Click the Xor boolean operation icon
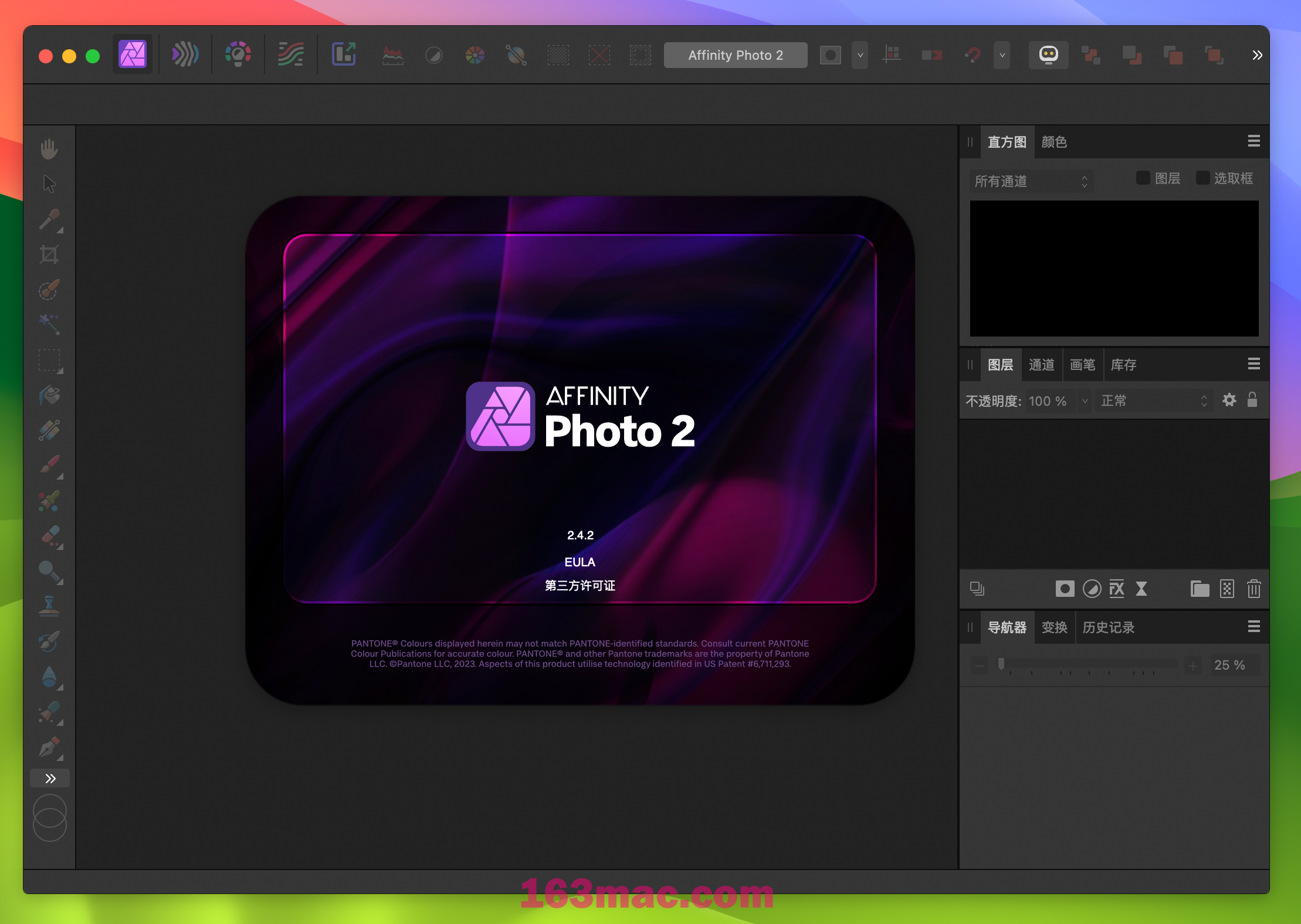This screenshot has height=924, width=1301. pos(1214,56)
